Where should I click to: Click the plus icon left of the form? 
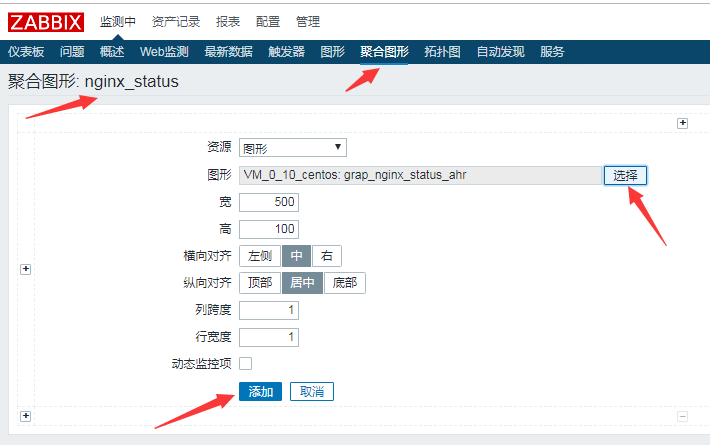click(x=25, y=269)
